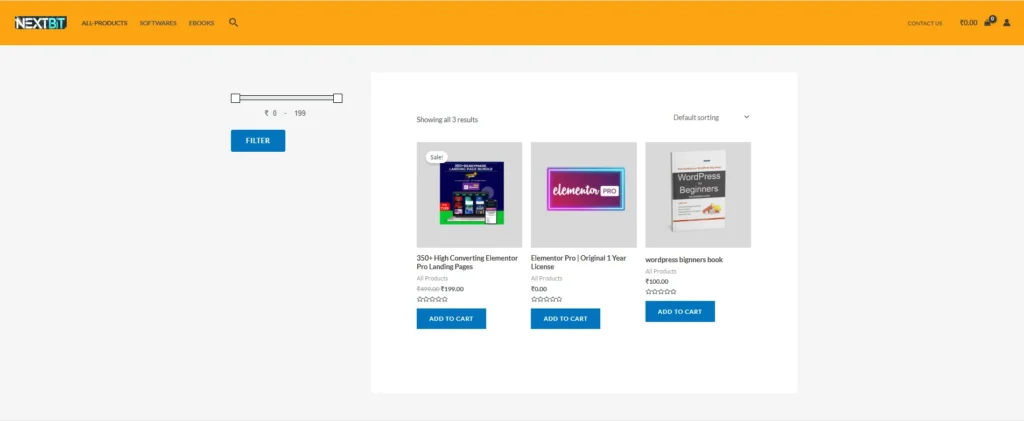Open wordpress biginners book title link
Screen dimensions: 1024x421
point(684,260)
